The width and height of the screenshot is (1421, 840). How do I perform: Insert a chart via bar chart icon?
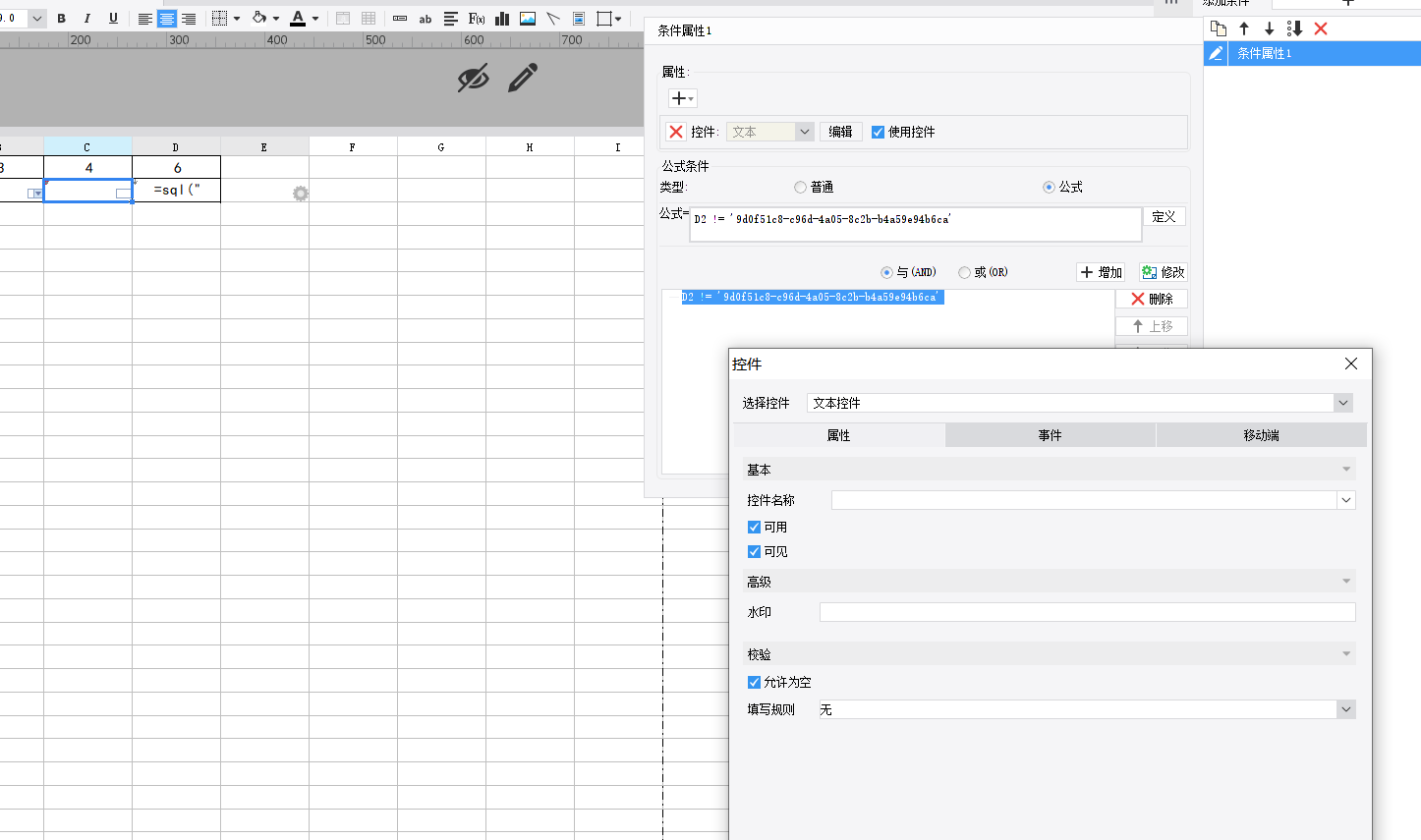[x=502, y=19]
